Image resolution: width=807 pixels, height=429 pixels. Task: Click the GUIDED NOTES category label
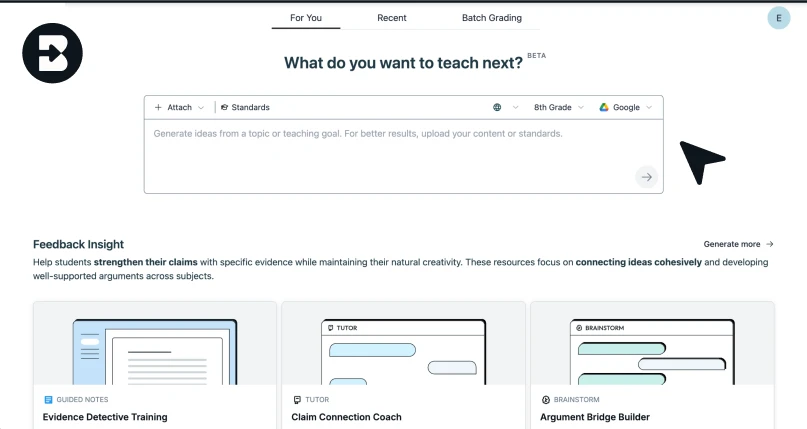point(82,400)
